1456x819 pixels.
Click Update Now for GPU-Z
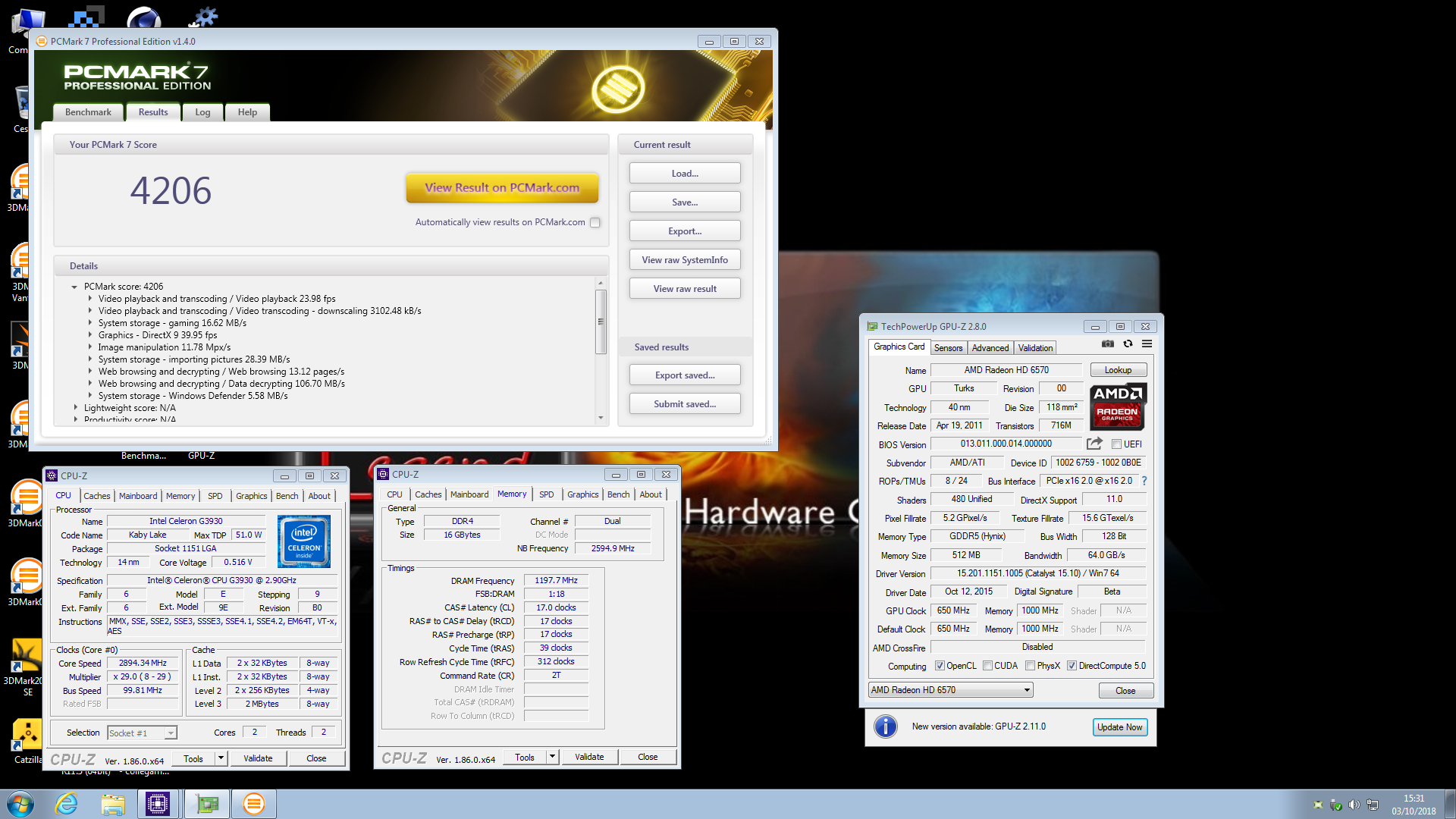[x=1120, y=727]
